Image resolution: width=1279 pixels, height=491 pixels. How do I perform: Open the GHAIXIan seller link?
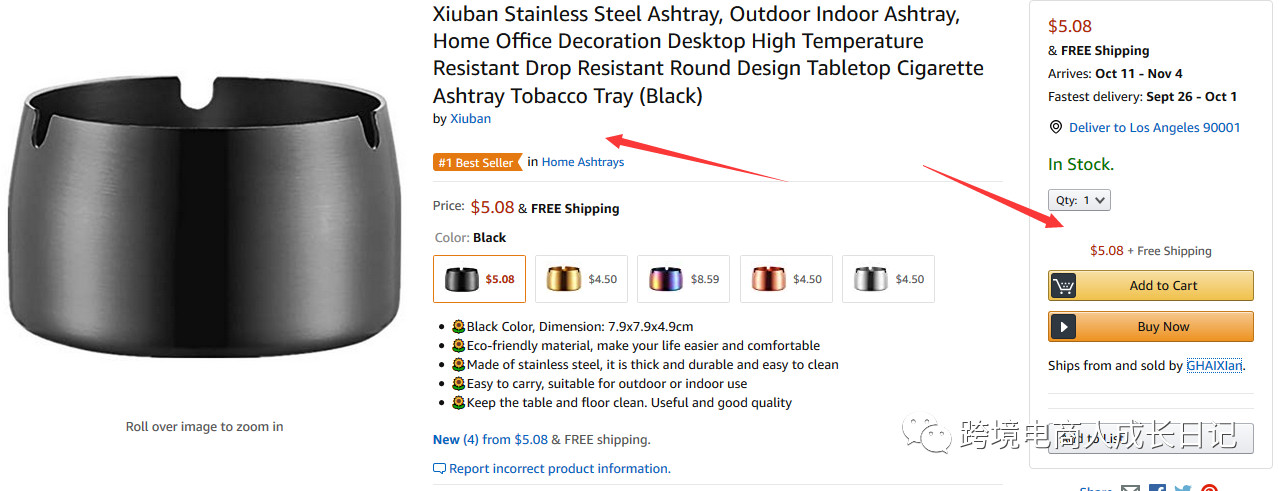[1214, 366]
